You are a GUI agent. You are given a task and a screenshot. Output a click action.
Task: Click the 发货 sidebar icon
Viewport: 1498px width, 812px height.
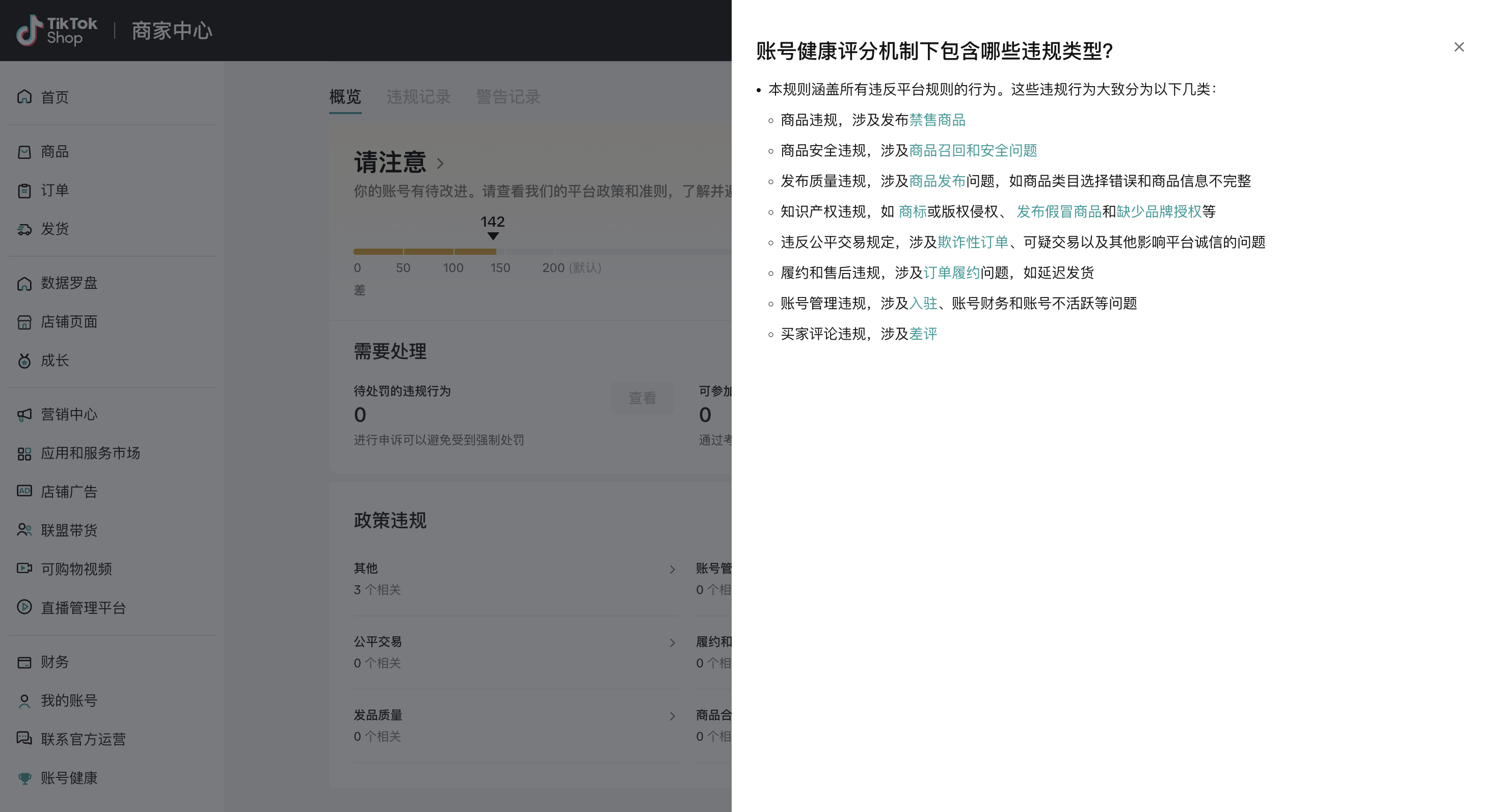pyautogui.click(x=24, y=229)
